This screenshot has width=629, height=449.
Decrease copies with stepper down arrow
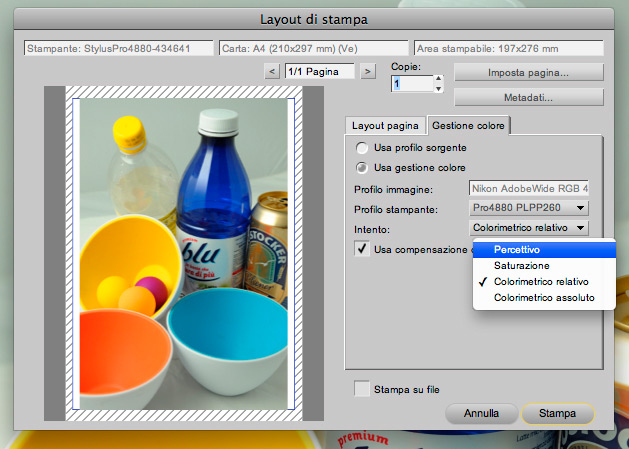coord(438,88)
